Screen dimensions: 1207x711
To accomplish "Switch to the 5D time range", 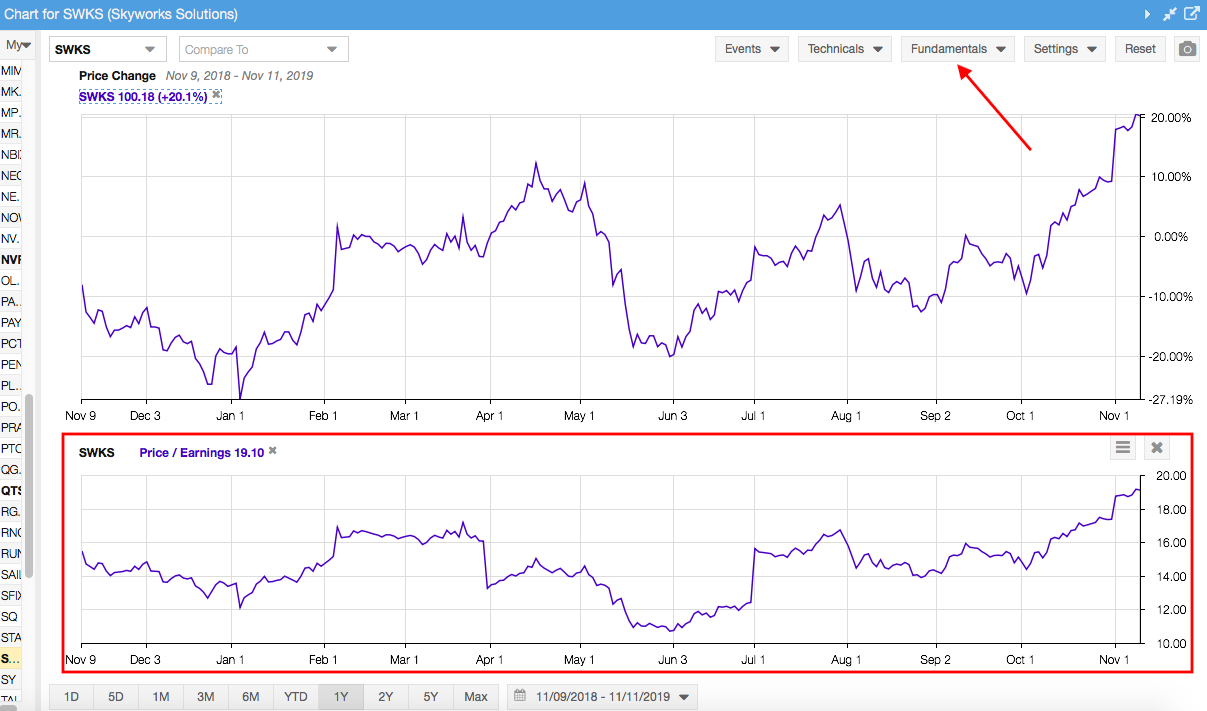I will [x=116, y=696].
